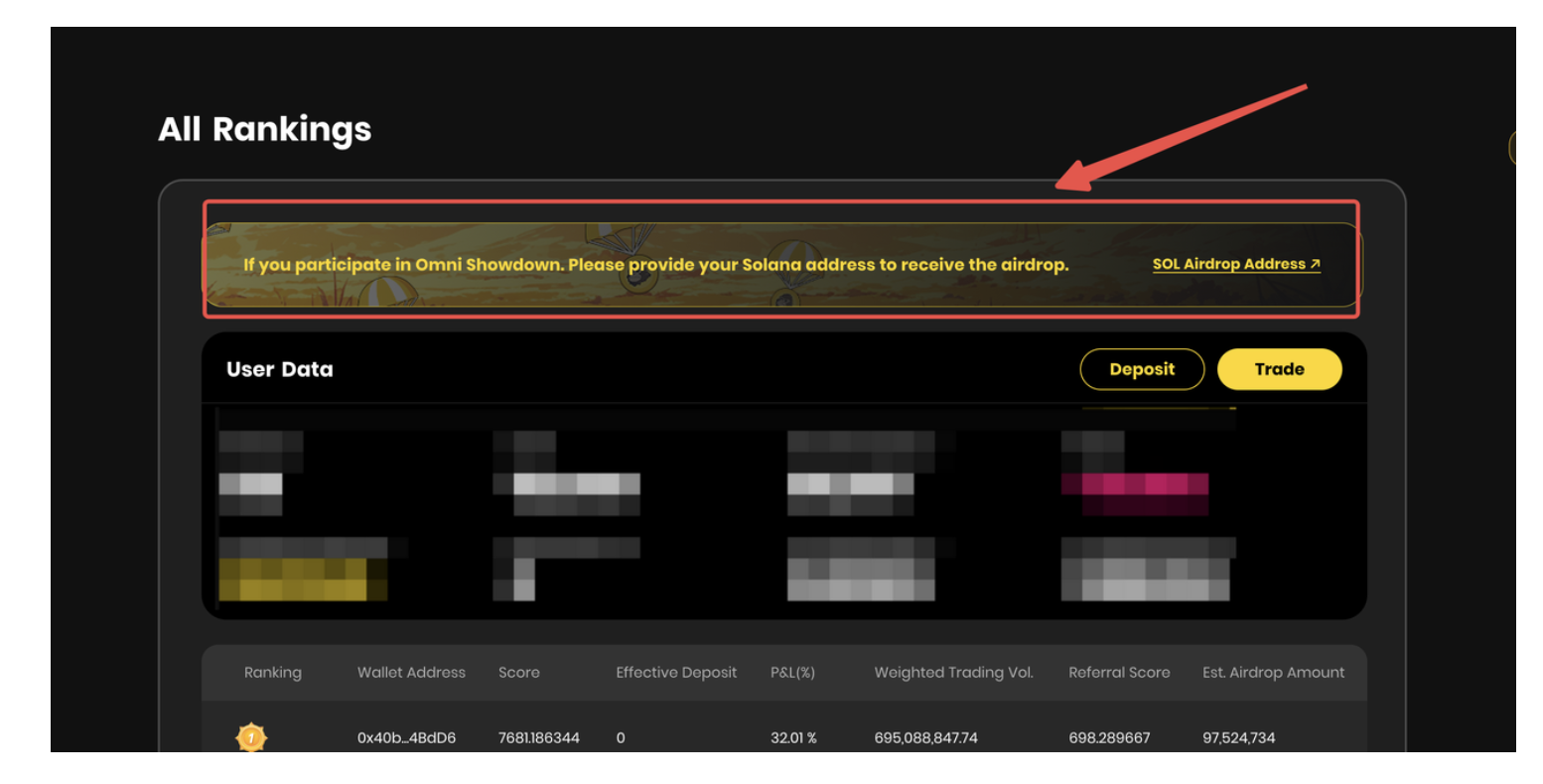Click the referral score 698.289667

pos(1109,737)
